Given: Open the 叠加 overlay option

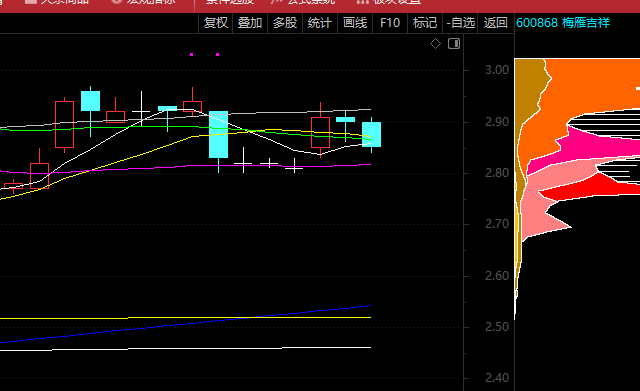Looking at the screenshot, I should pyautogui.click(x=250, y=23).
